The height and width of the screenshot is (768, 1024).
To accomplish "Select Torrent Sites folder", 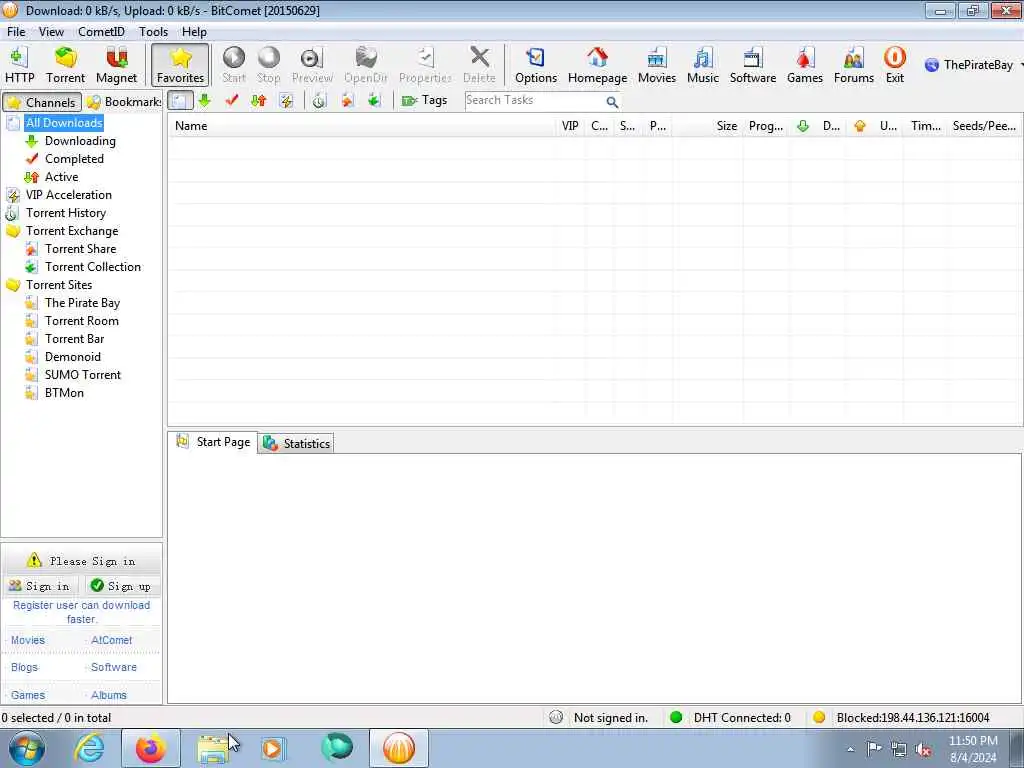I will coord(59,285).
